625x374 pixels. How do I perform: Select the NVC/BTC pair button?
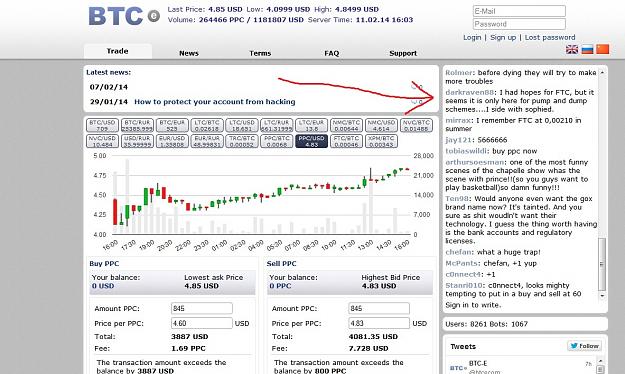tap(416, 125)
